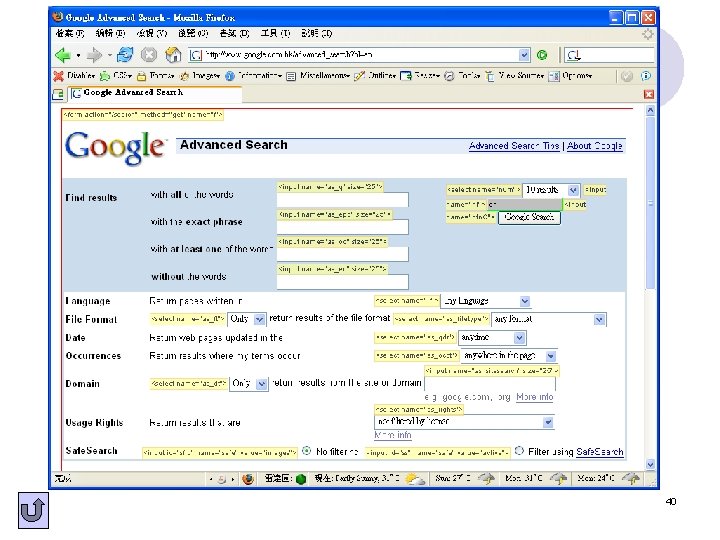
Task: Open the any format file type dropdown
Action: point(549,319)
